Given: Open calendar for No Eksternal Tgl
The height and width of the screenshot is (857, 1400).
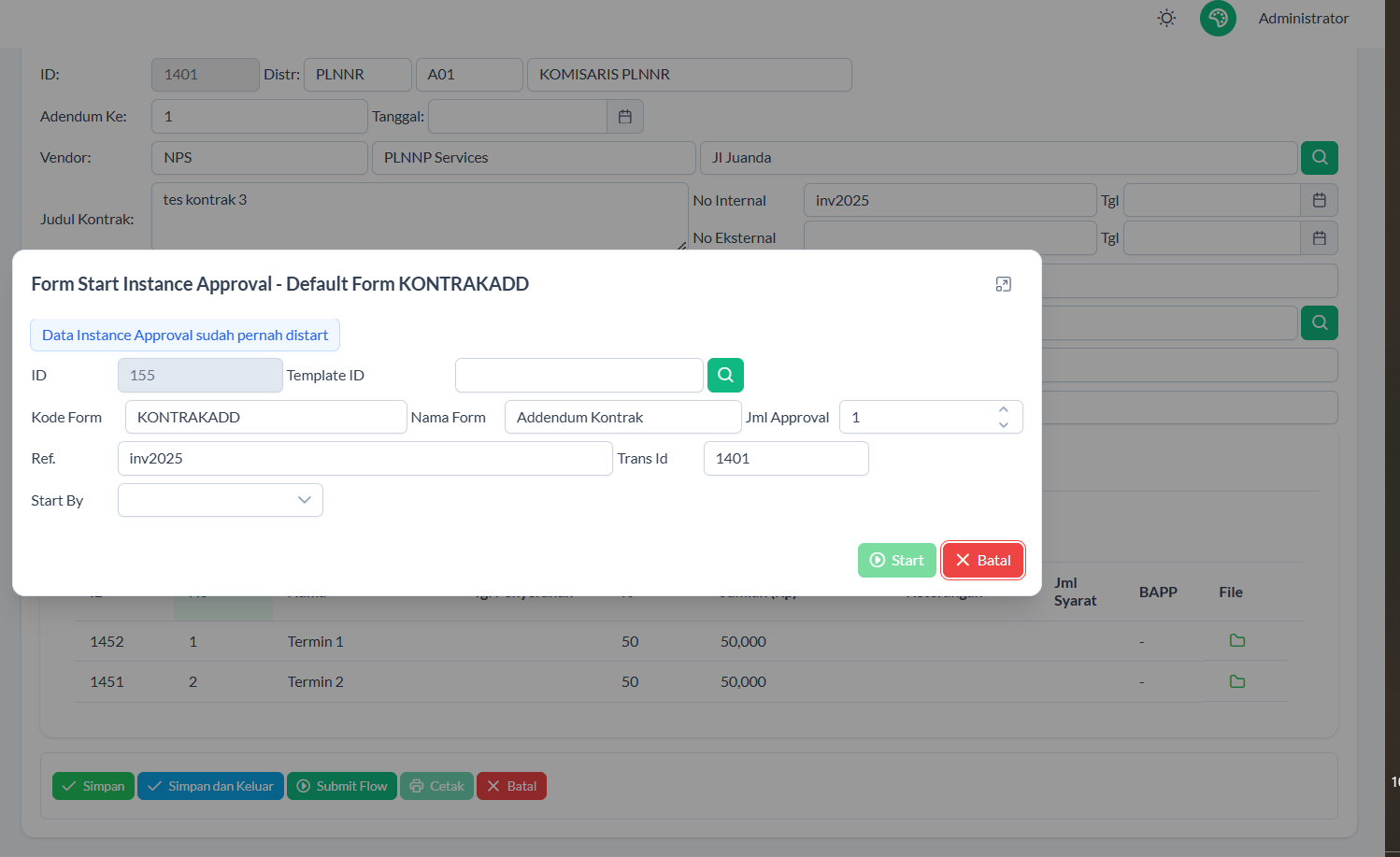Looking at the screenshot, I should (1319, 238).
